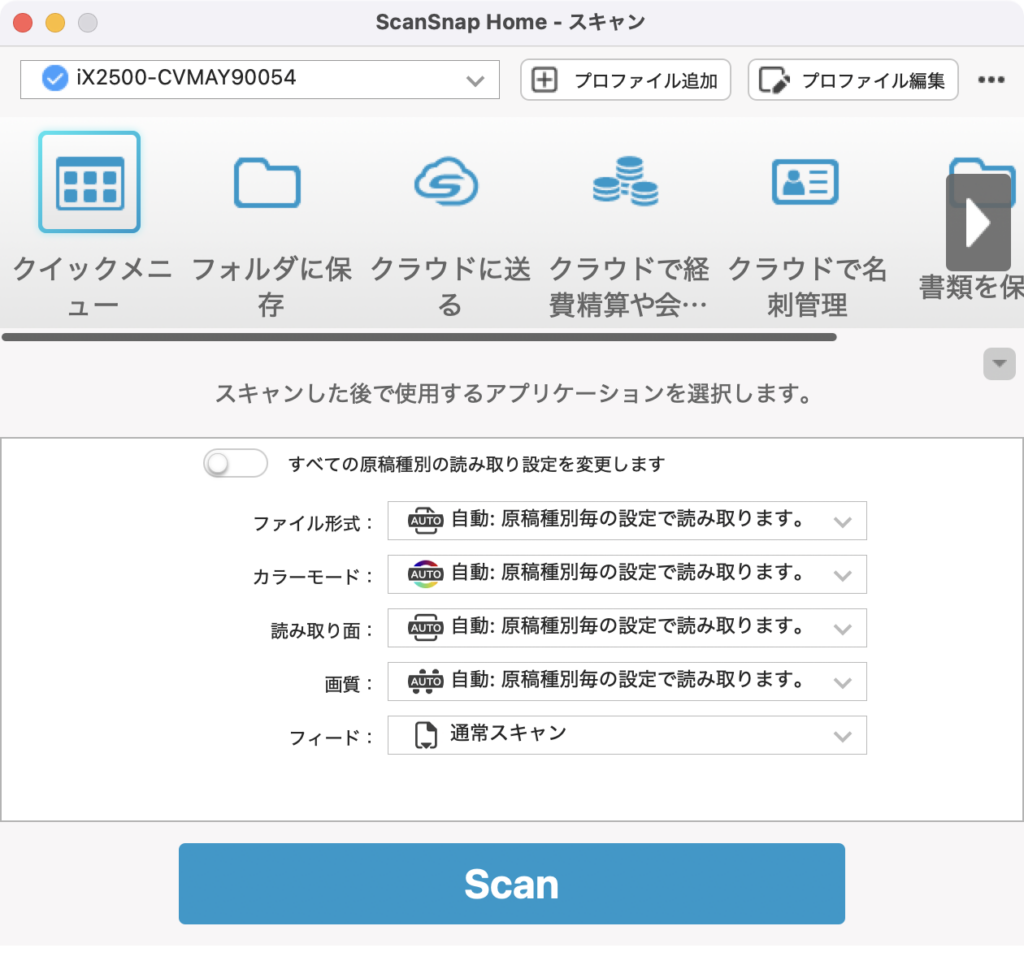Click the クラウドに送る profile label
The height and width of the screenshot is (978, 1024).
tap(450, 287)
